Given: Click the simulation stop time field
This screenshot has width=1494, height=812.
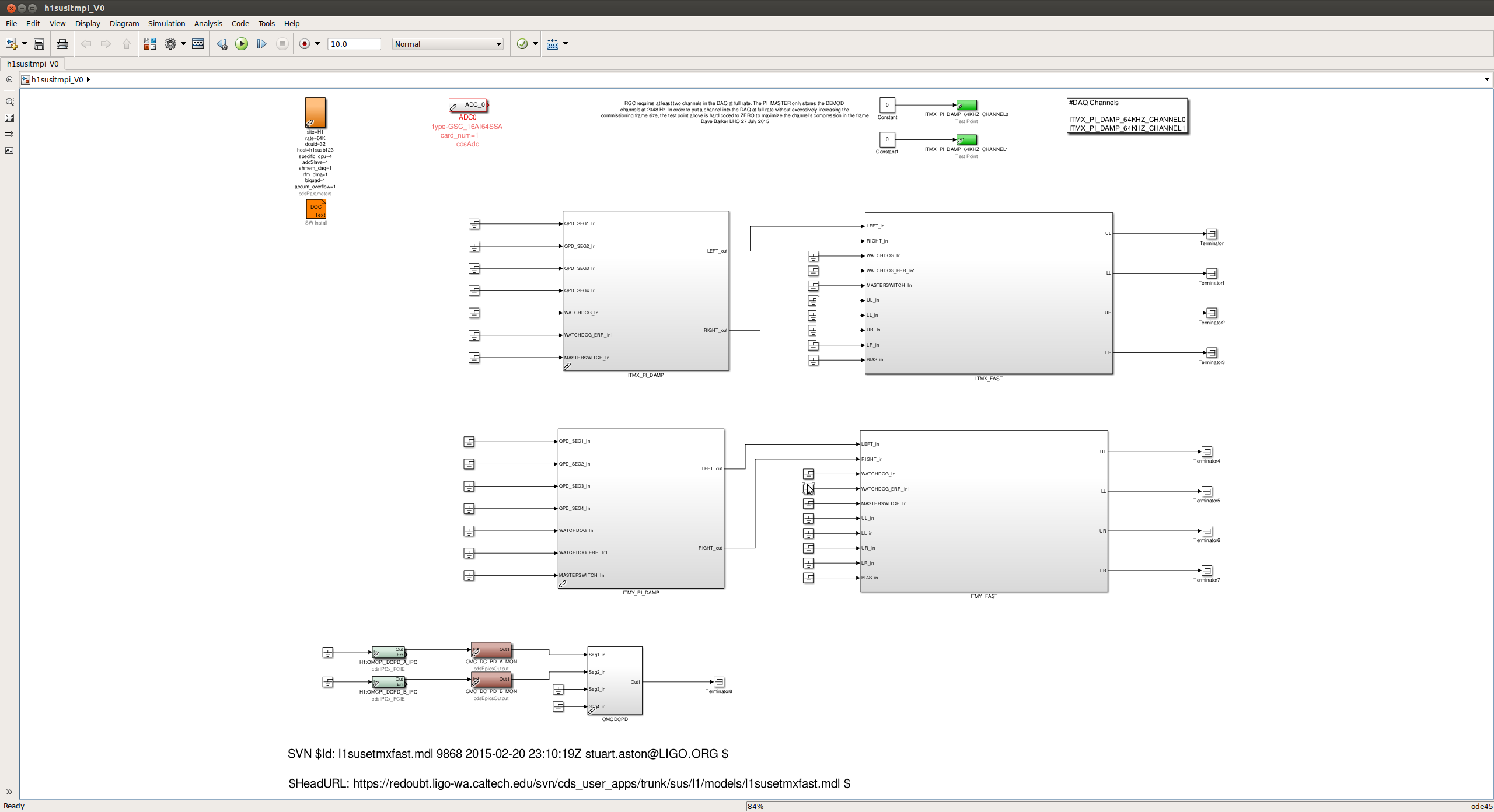Looking at the screenshot, I should (354, 44).
